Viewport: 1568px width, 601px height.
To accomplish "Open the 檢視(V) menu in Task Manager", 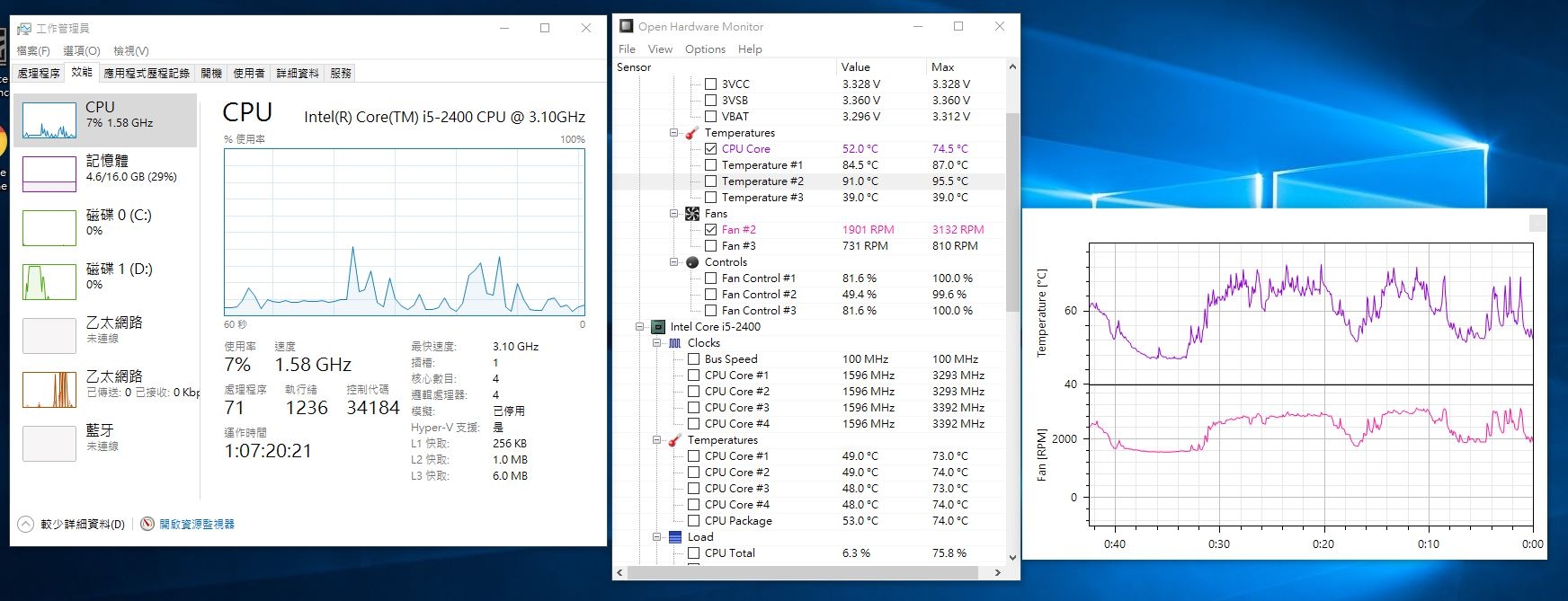I will tap(131, 51).
